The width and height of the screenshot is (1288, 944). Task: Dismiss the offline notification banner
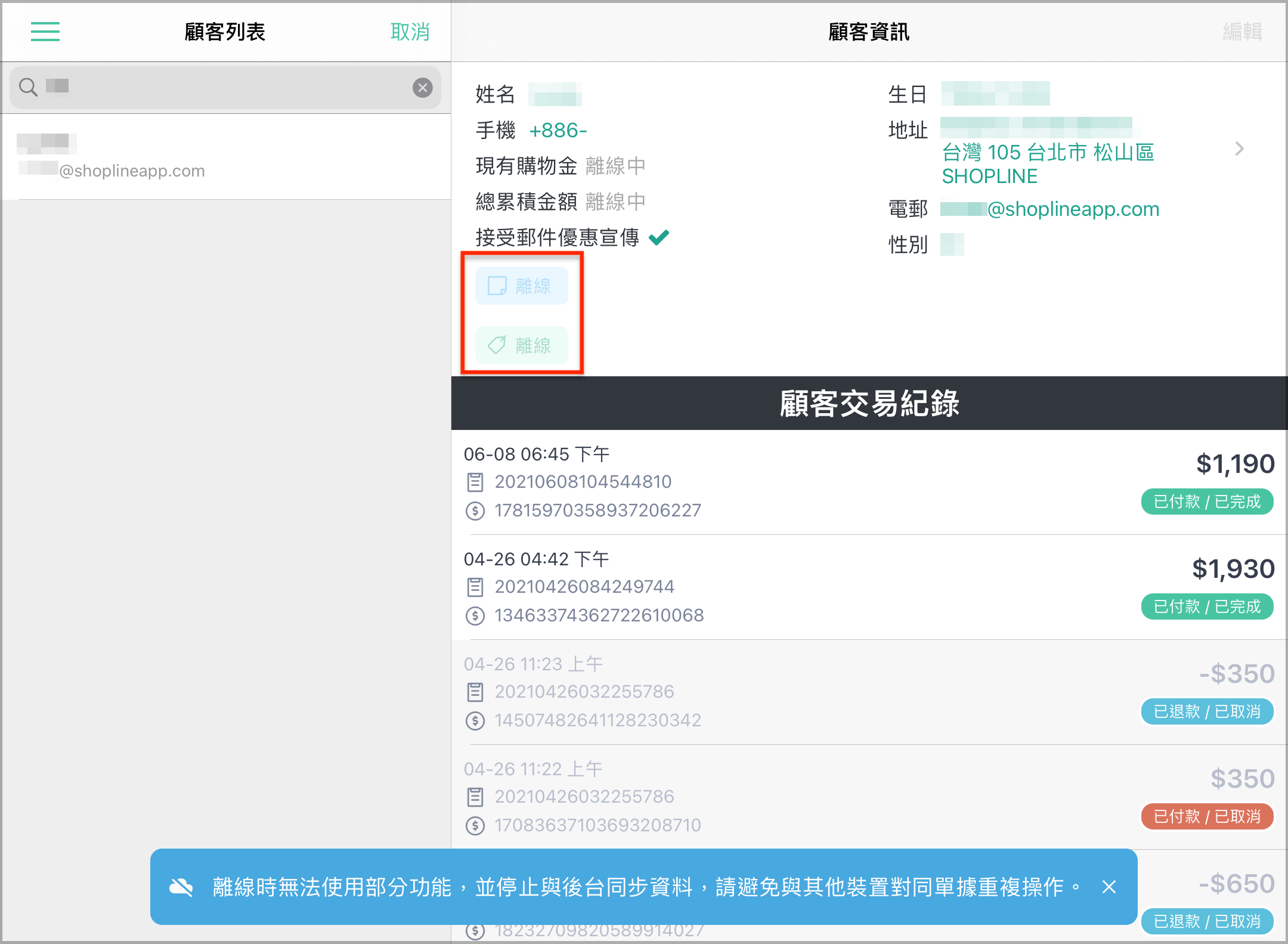1109,887
